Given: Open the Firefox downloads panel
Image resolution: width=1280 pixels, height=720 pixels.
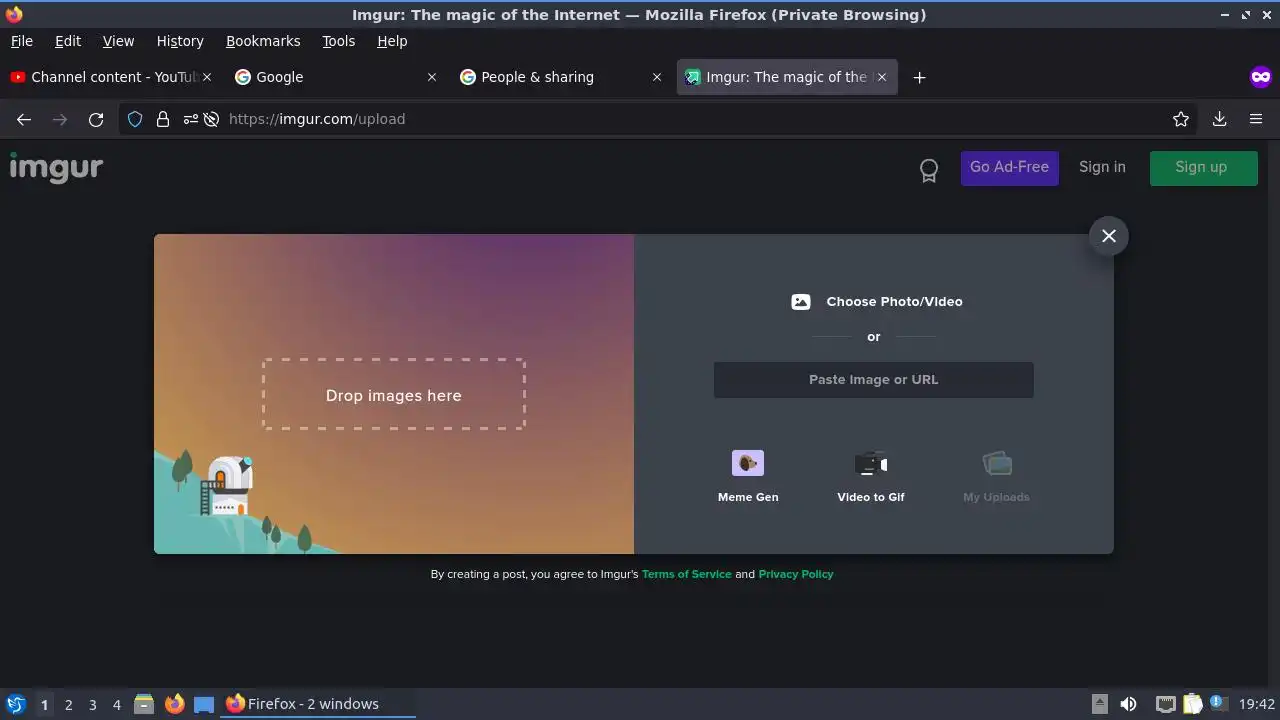Looking at the screenshot, I should 1220,119.
